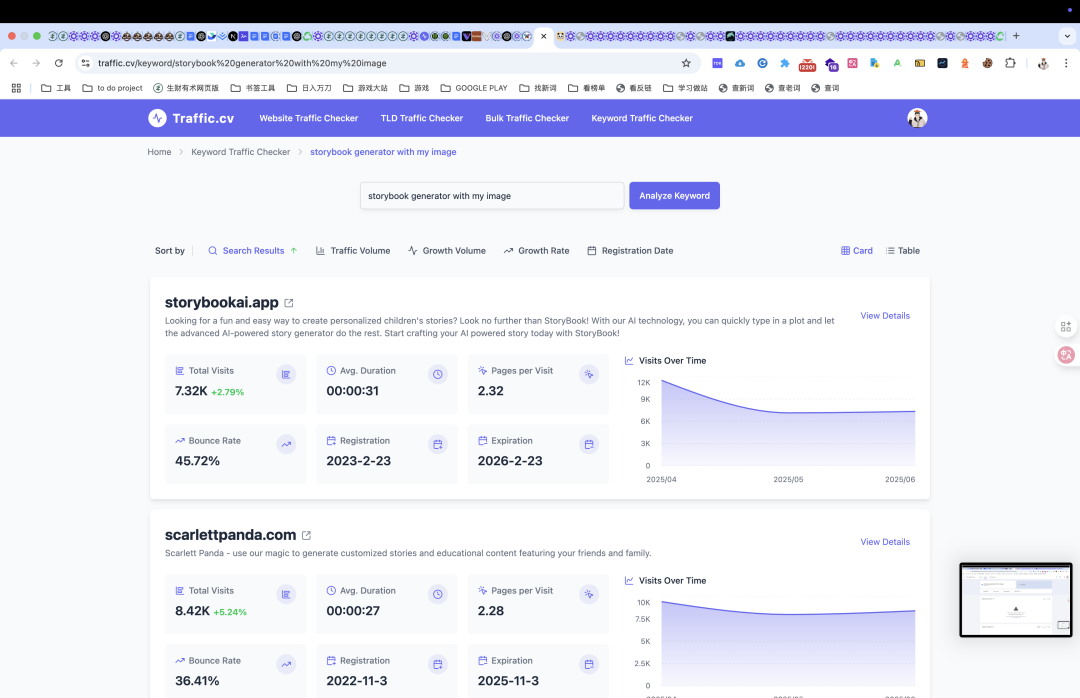
Task: Open the user avatar in header
Action: click(917, 119)
